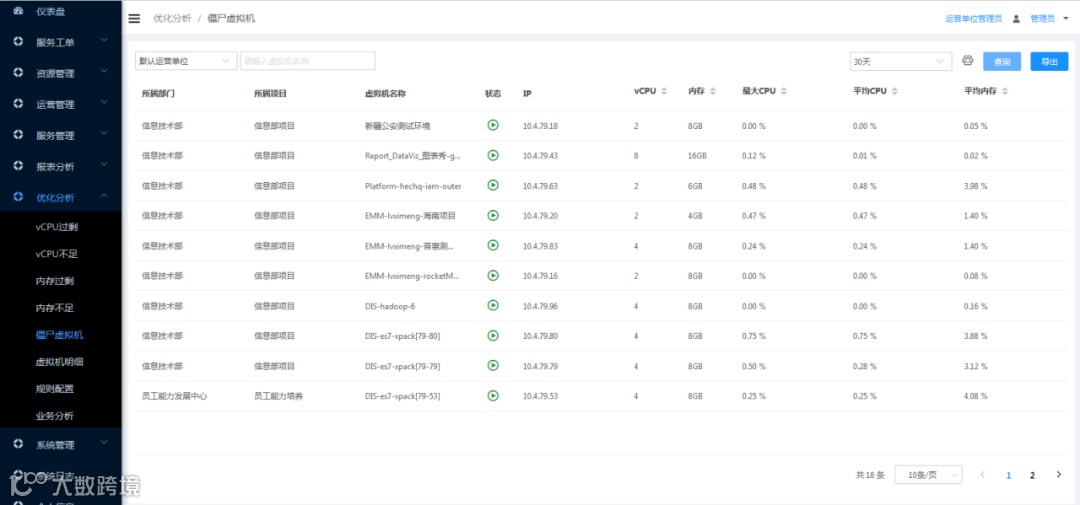This screenshot has height=505, width=1080.
Task: Click the 共18条 total count text
Action: (x=870, y=475)
